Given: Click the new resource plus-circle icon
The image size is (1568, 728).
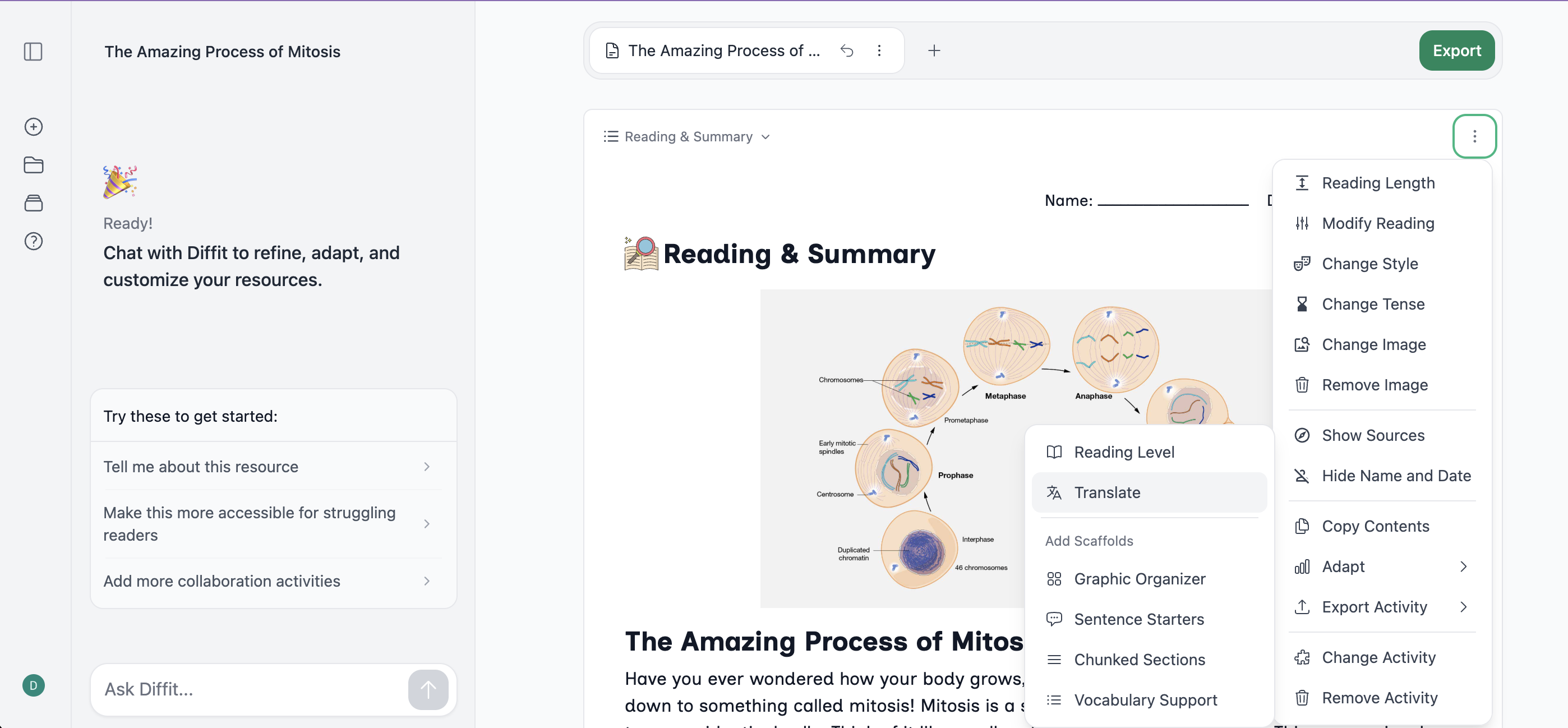Looking at the screenshot, I should 34,127.
